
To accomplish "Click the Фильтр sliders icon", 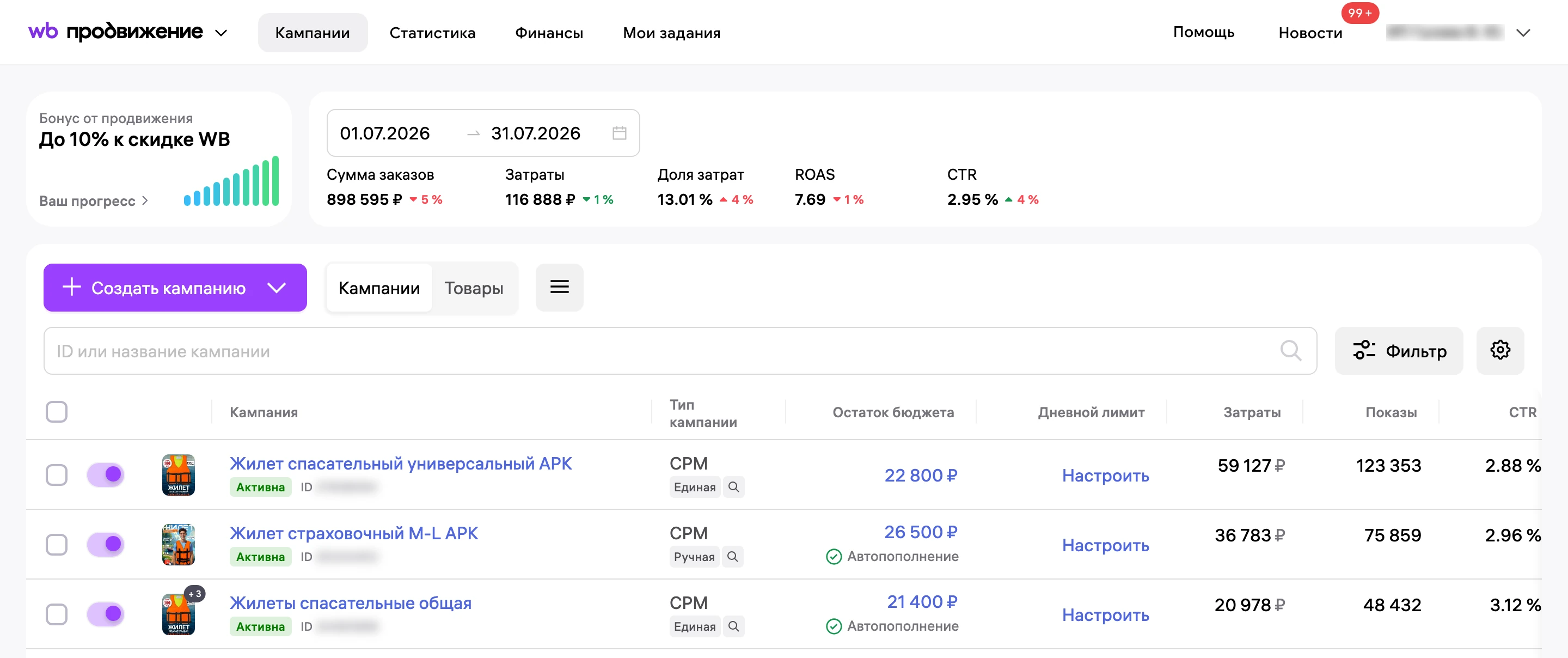I will pos(1364,350).
